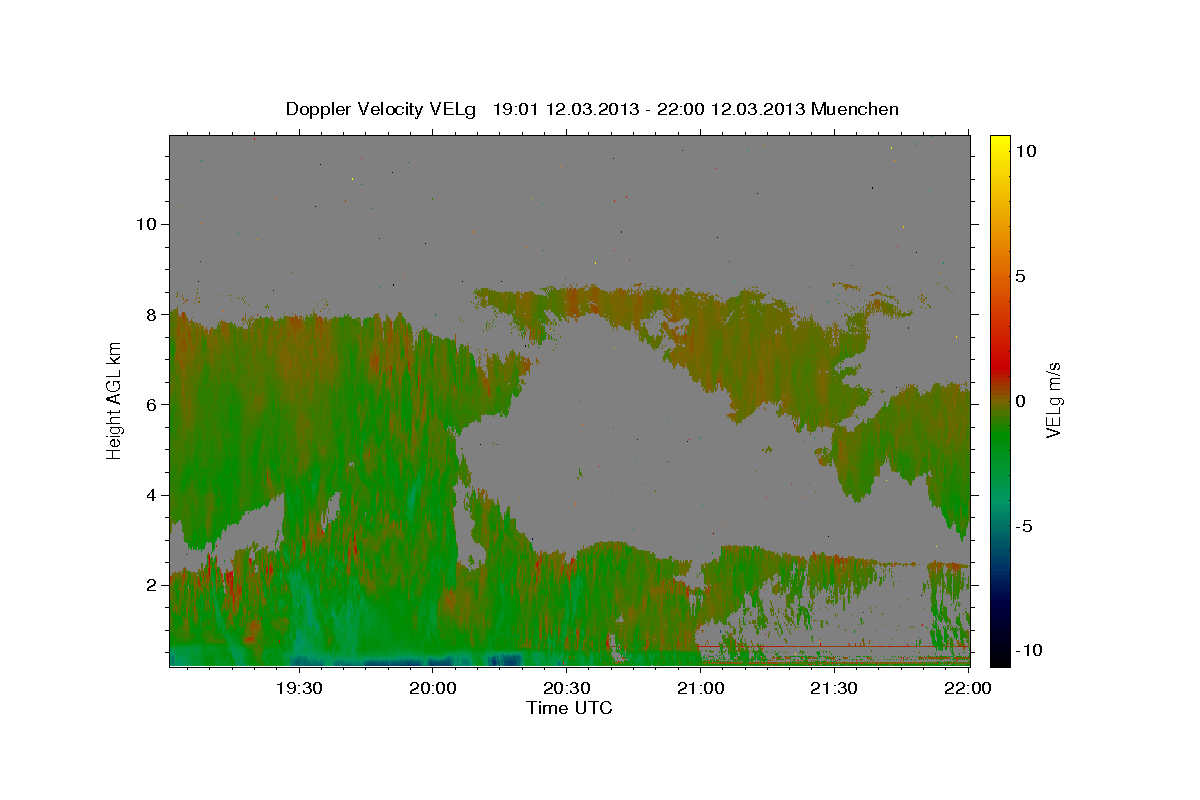This screenshot has width=1200, height=800.
Task: Click the '21:00' time tick label
Action: pyautogui.click(x=700, y=688)
